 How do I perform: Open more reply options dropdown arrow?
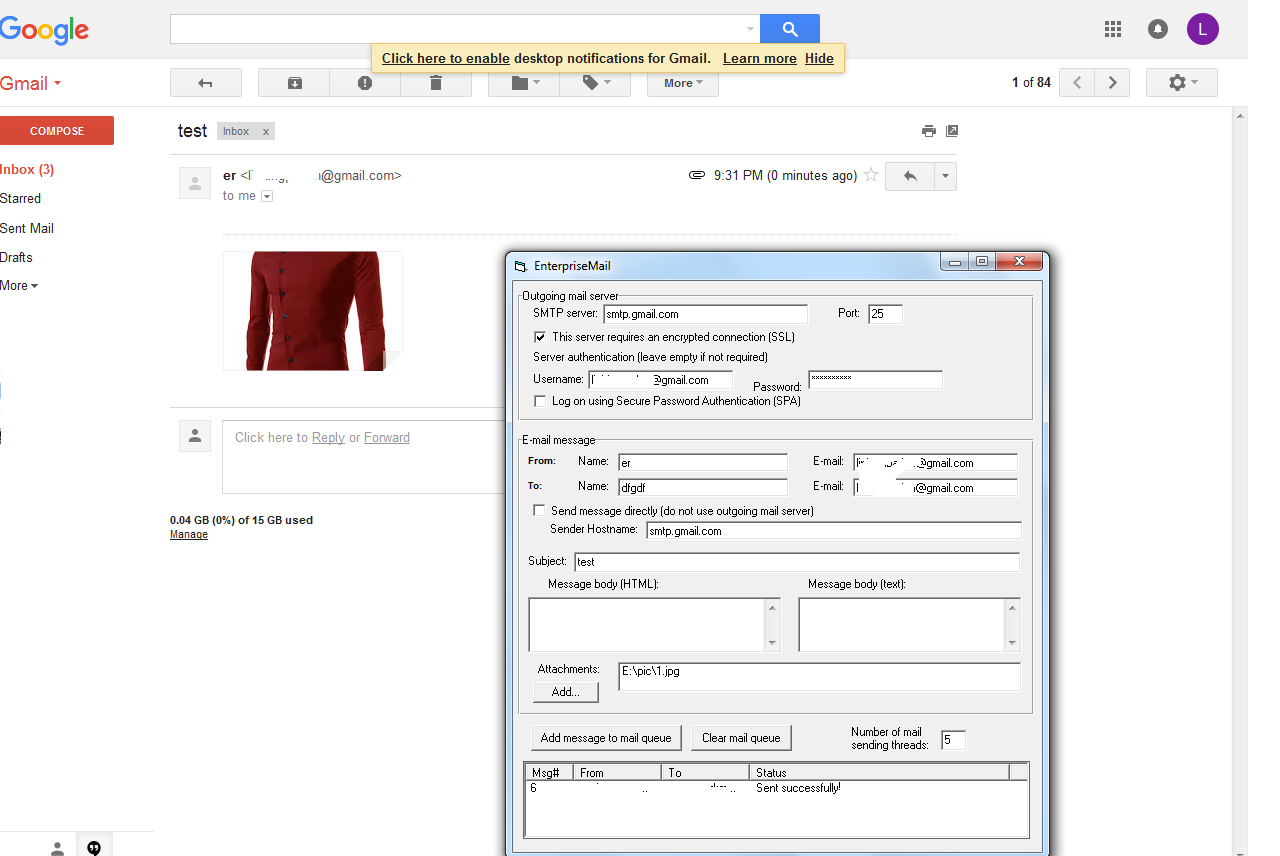(x=946, y=176)
